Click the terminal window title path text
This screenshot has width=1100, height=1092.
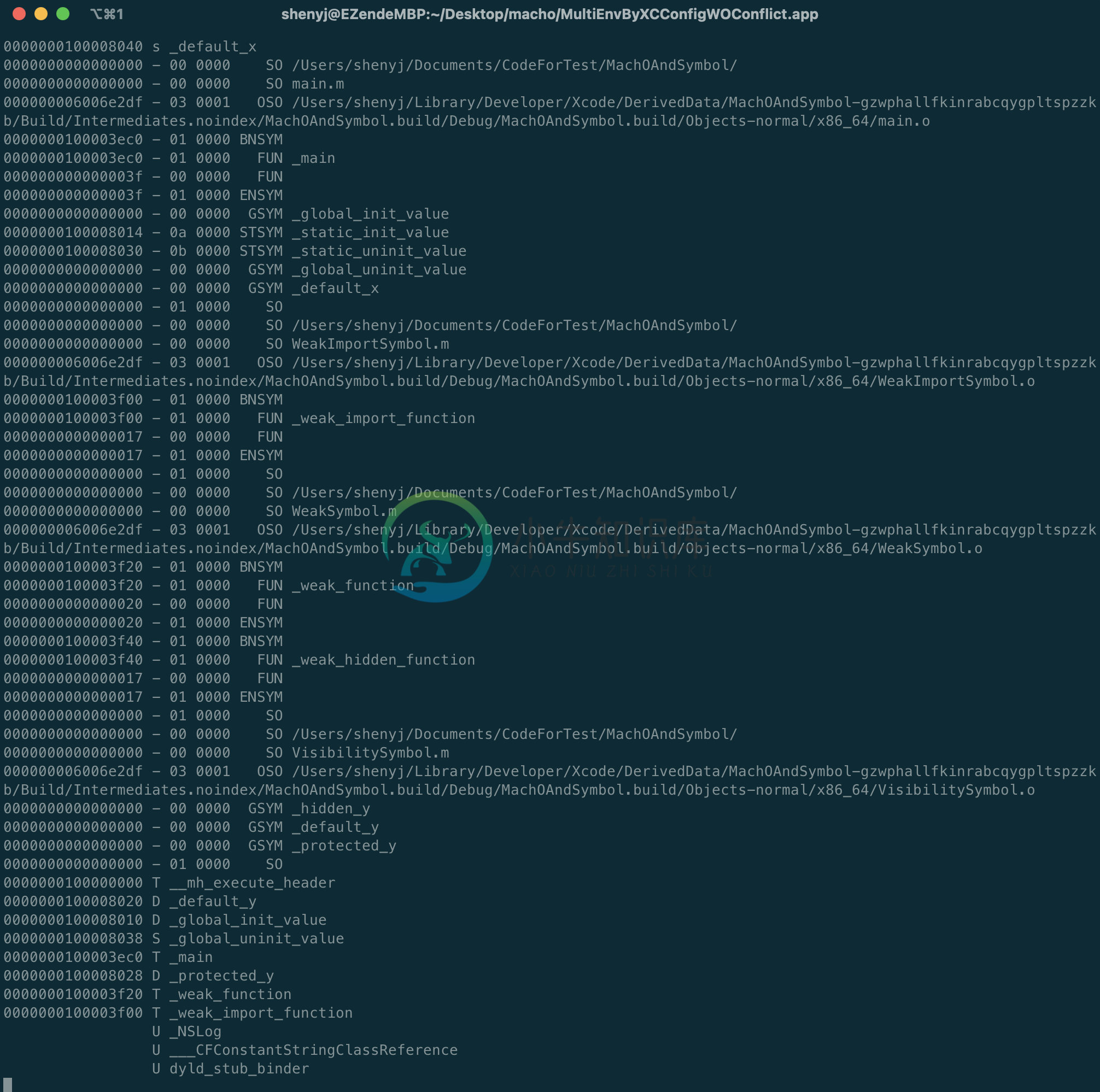click(x=549, y=14)
